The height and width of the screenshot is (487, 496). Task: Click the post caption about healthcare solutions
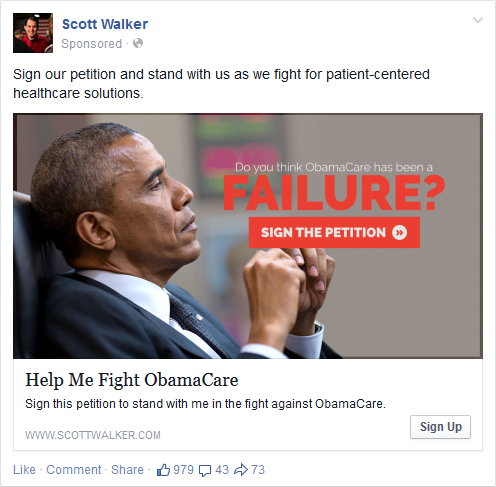pos(221,84)
